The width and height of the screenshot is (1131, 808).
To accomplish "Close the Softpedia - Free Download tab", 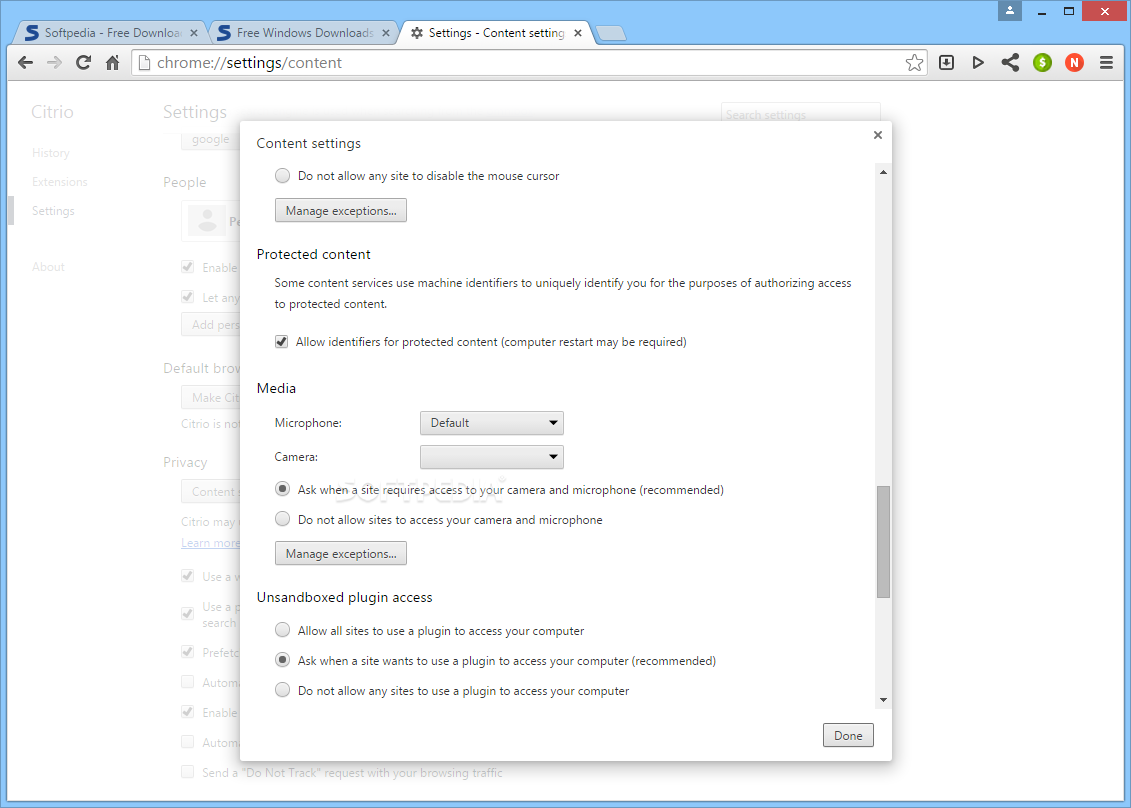I will [x=193, y=33].
